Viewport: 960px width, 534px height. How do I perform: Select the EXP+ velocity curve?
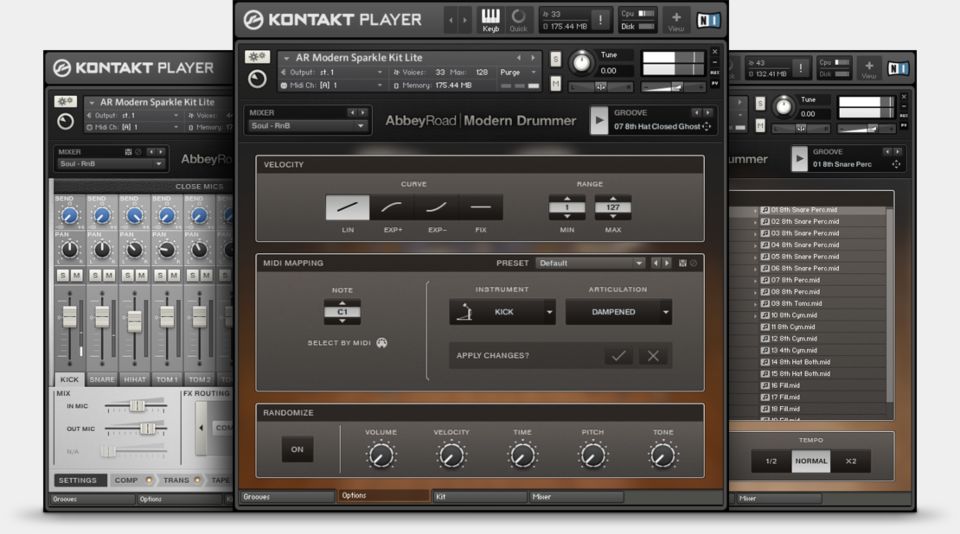tap(391, 207)
